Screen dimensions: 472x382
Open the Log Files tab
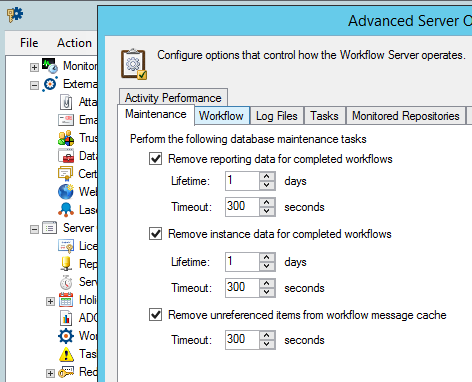click(x=277, y=116)
